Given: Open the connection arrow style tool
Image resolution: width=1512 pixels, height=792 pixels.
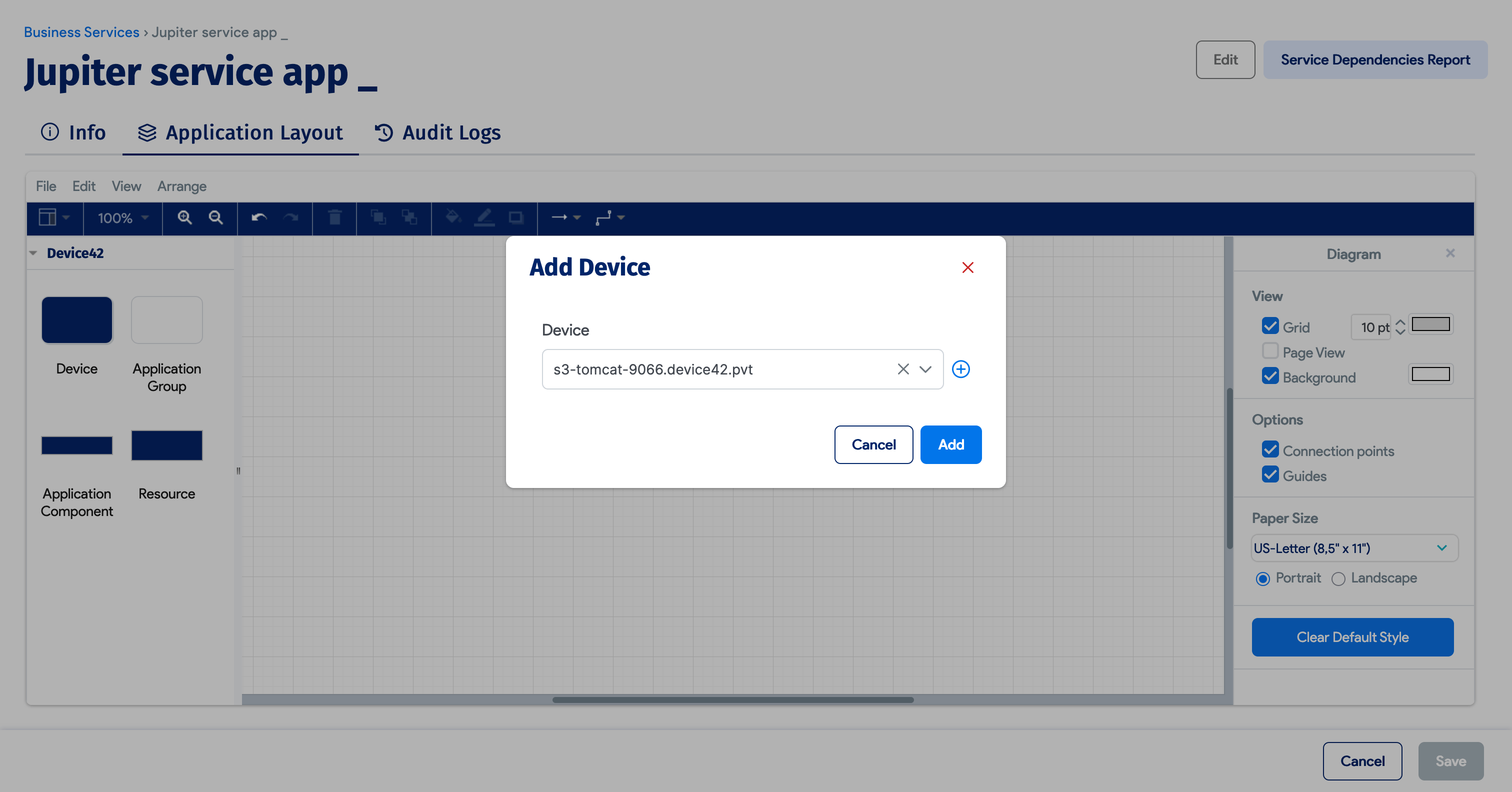Looking at the screenshot, I should click(566, 218).
